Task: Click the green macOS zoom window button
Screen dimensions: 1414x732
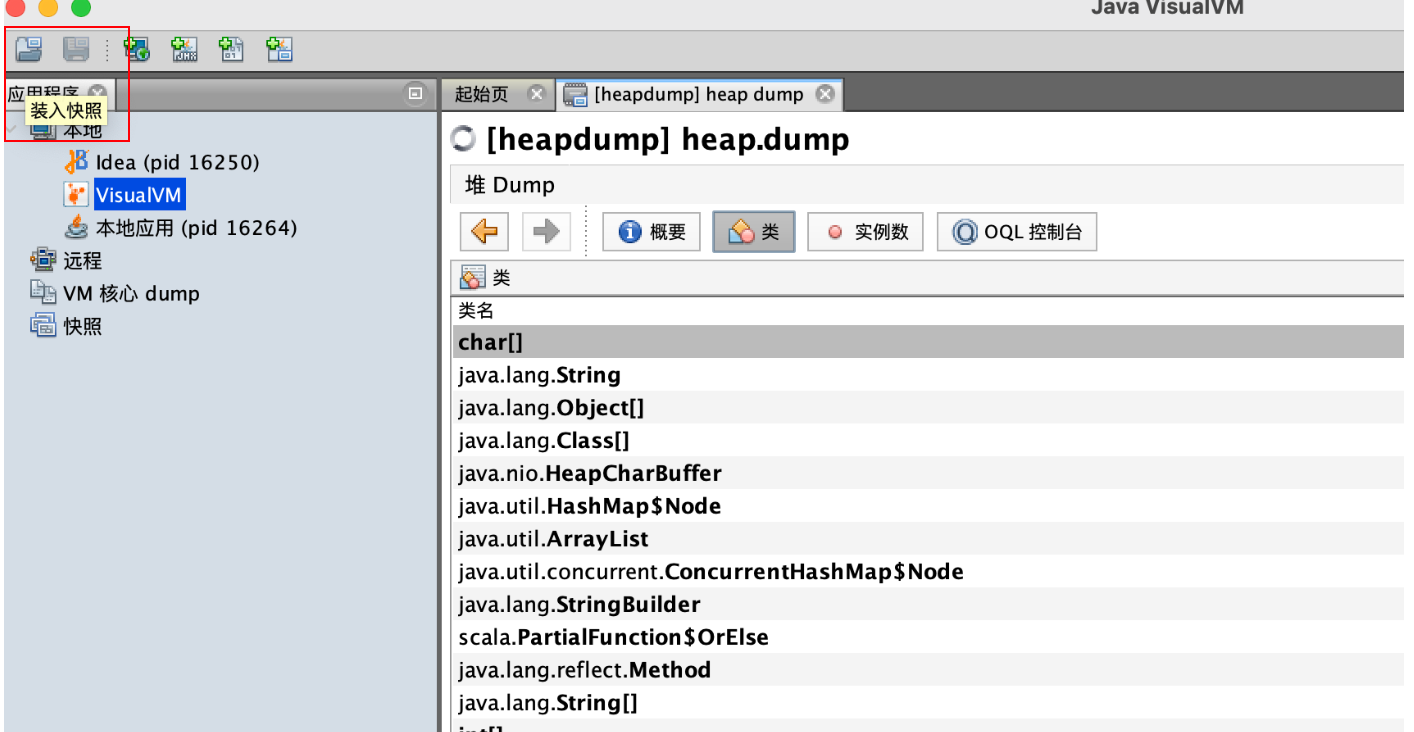Action: tap(81, 8)
